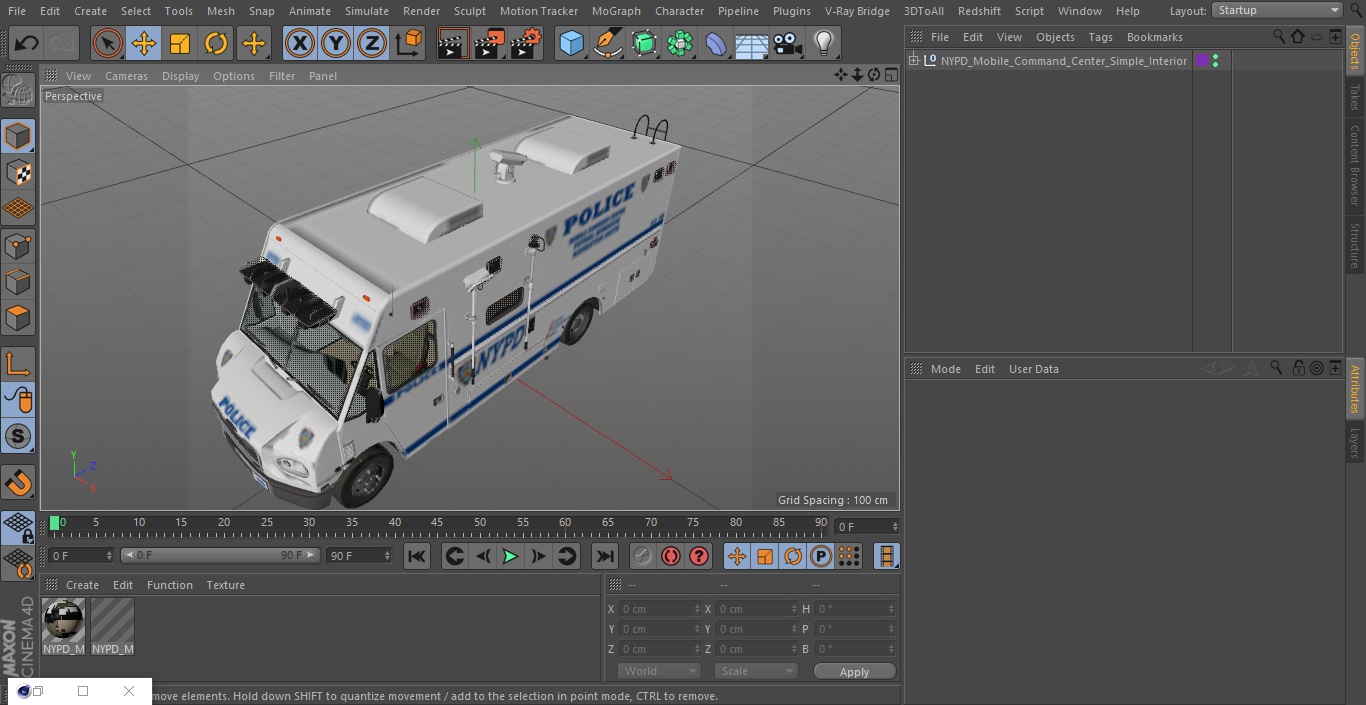Click purple layer color swatch of object

coord(1202,61)
